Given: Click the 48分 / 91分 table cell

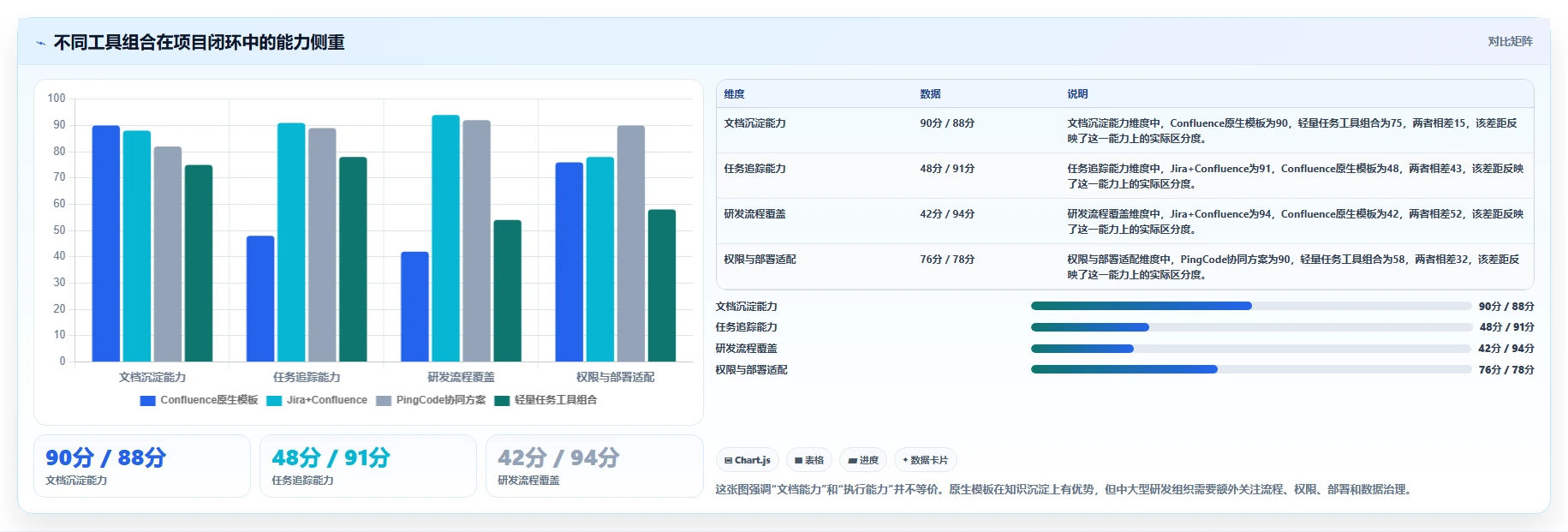Looking at the screenshot, I should point(947,169).
